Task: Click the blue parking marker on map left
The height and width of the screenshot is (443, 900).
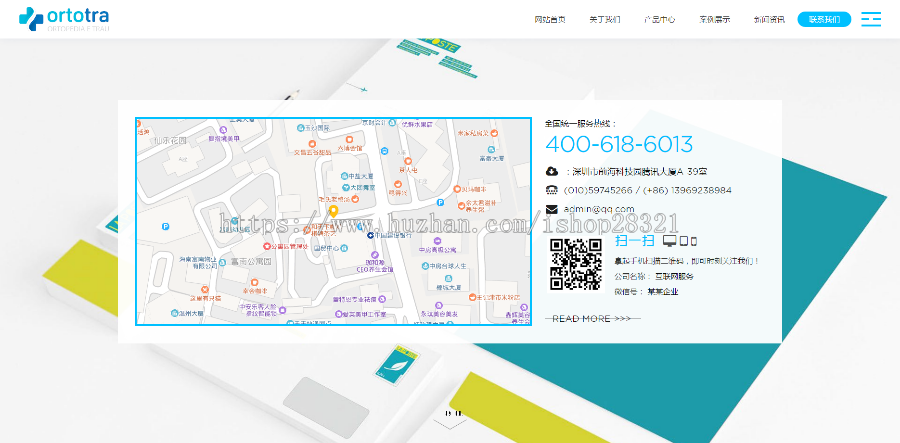Action: coord(165,227)
